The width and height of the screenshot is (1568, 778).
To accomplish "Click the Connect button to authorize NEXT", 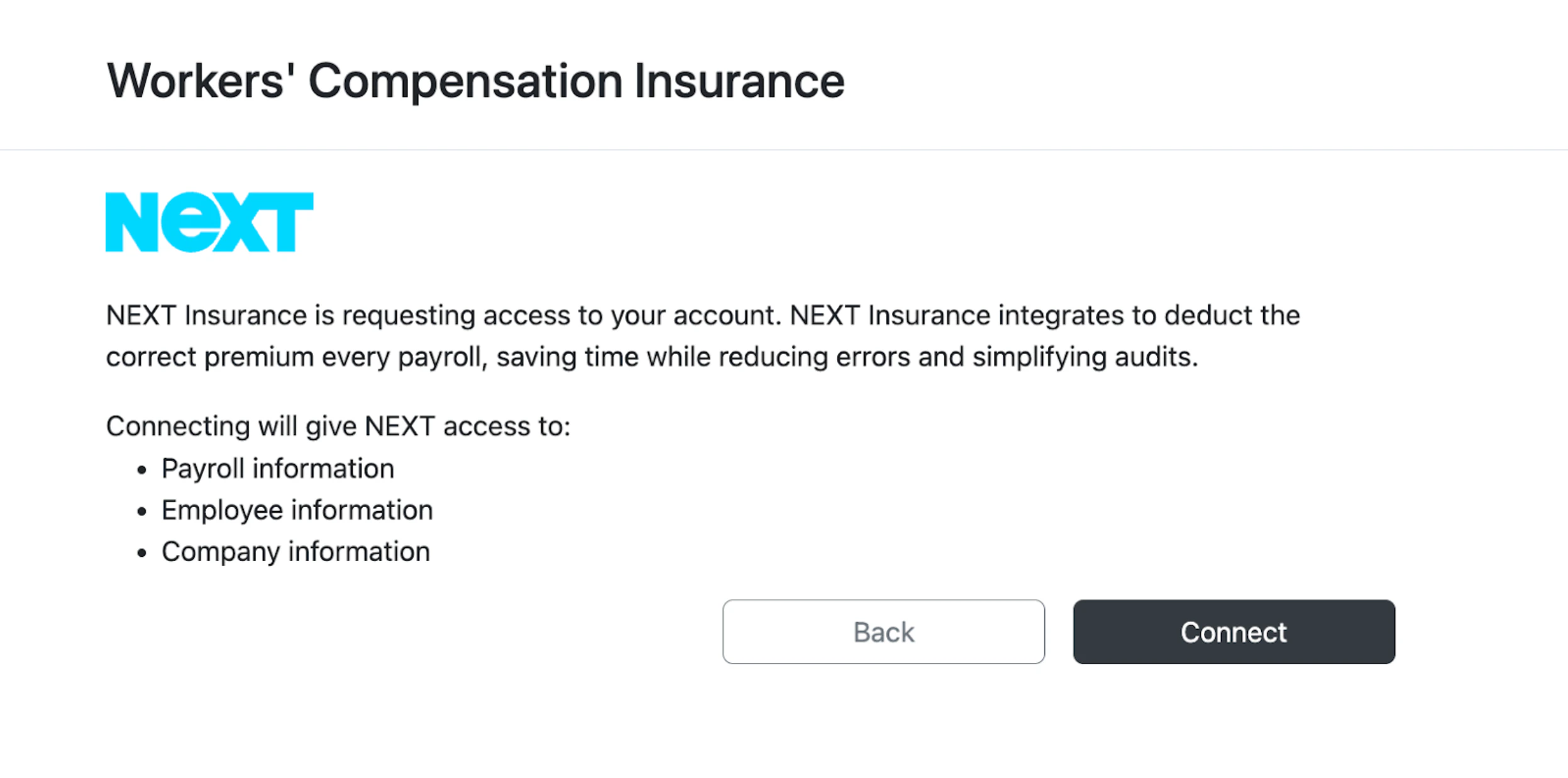I will (x=1234, y=632).
